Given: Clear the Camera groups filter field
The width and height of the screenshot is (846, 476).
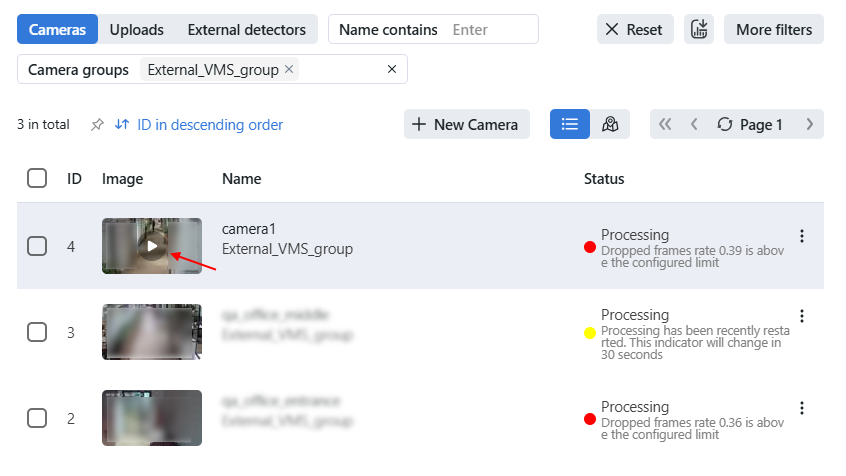Looking at the screenshot, I should pos(392,69).
